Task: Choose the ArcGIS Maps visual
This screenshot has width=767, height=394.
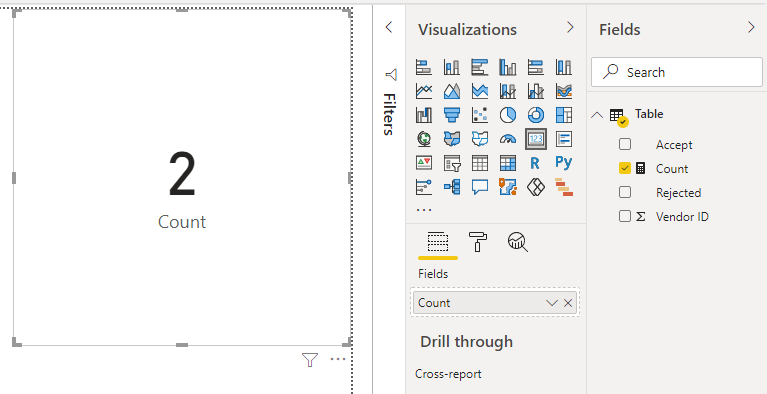Action: [508, 186]
